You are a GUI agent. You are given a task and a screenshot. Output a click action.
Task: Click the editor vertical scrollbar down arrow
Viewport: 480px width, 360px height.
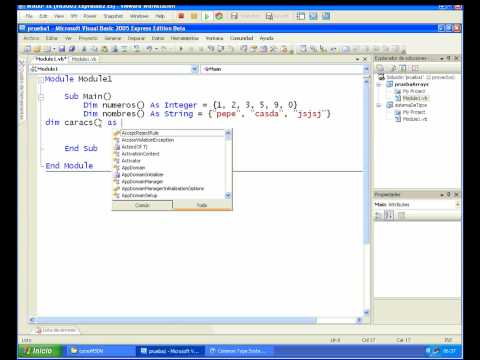tap(366, 312)
